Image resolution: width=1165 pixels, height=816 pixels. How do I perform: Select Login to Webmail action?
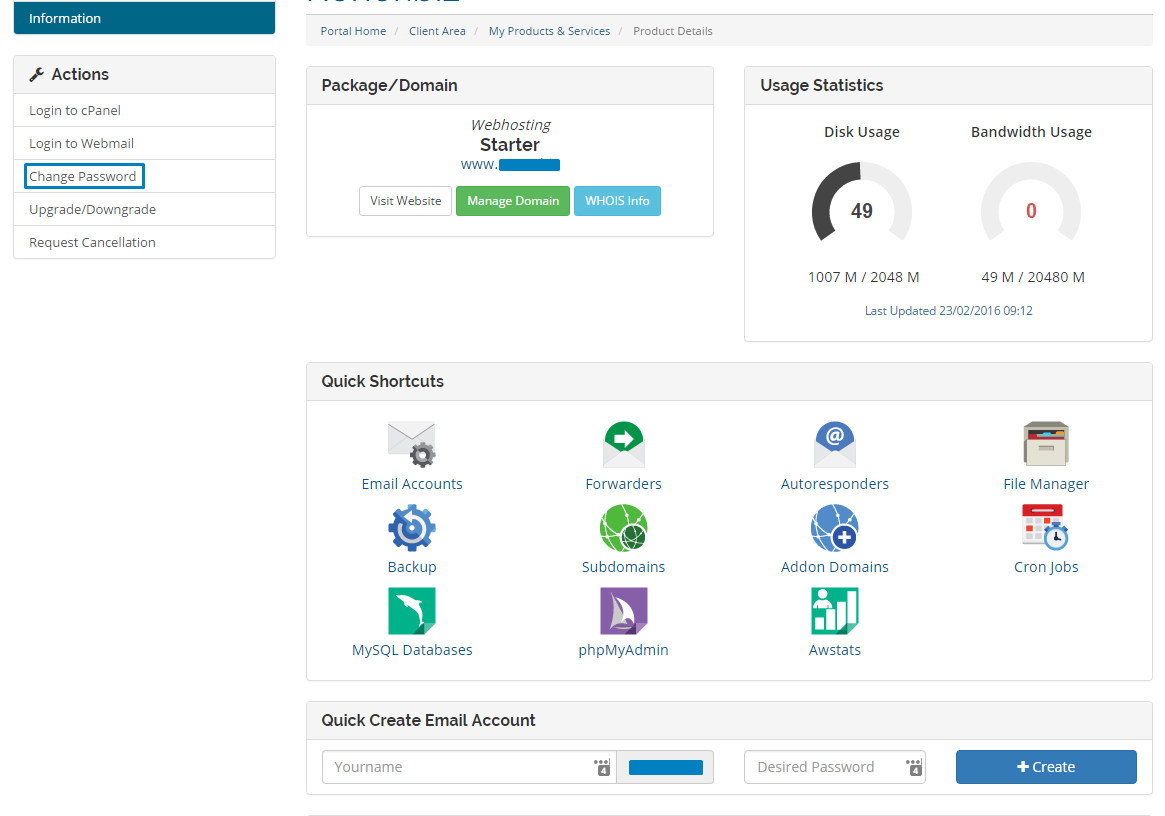144,143
